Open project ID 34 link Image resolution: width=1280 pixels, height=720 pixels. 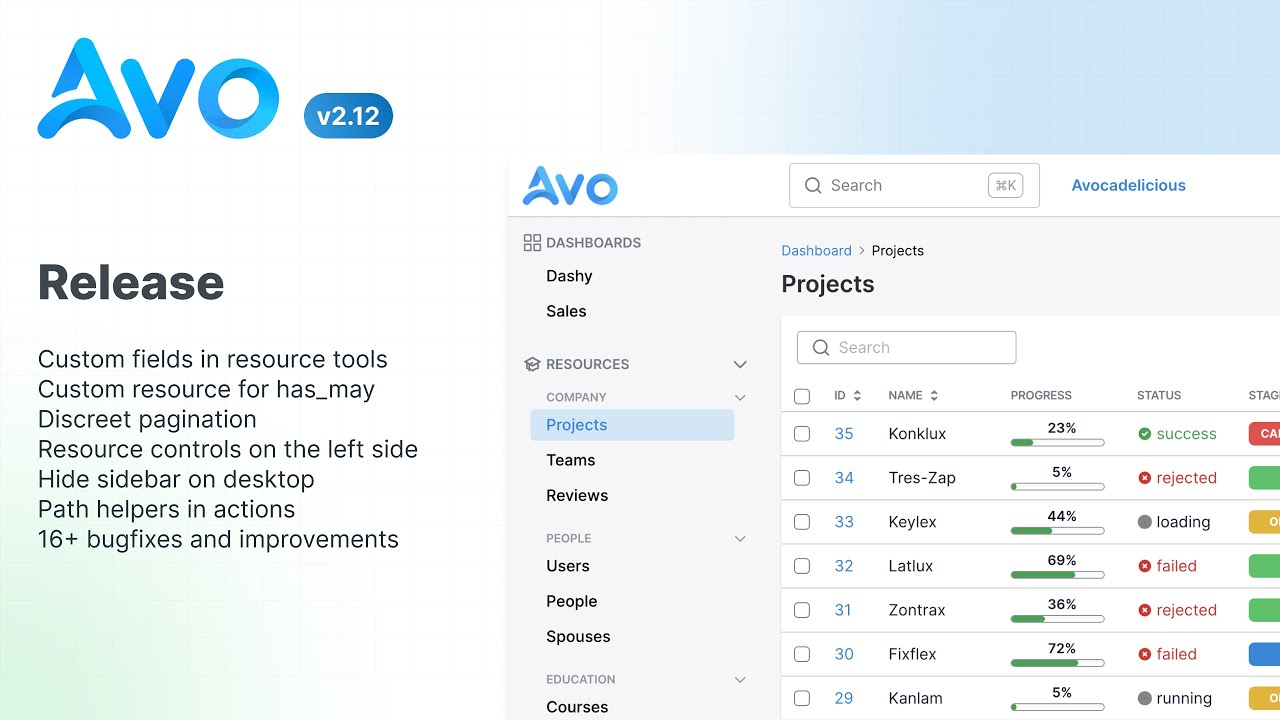click(x=844, y=478)
